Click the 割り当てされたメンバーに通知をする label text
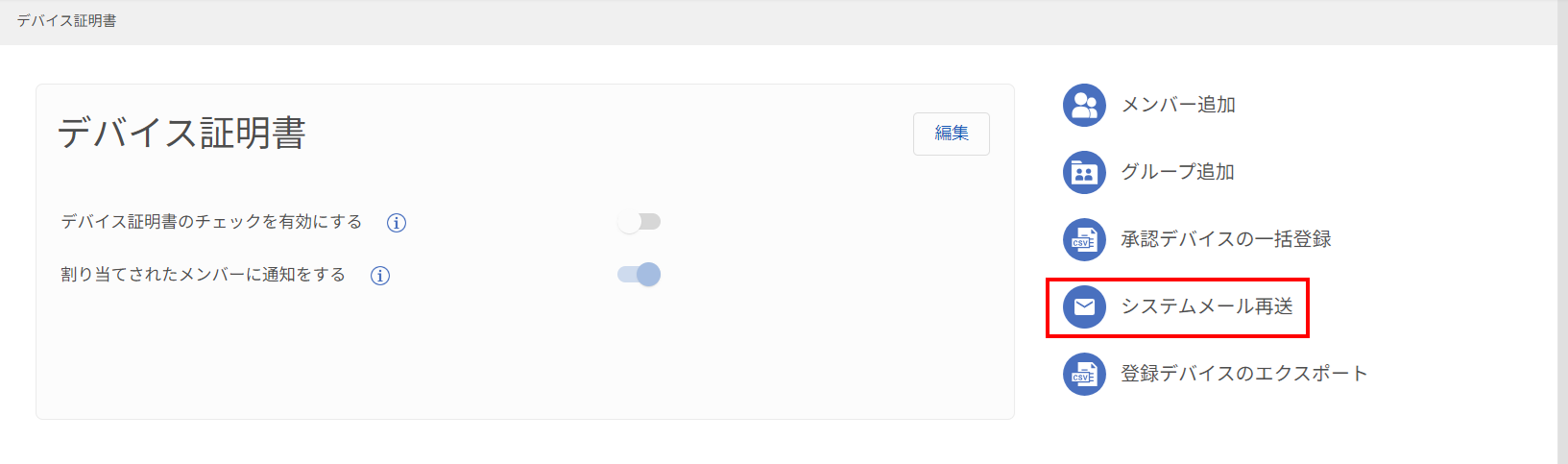The height and width of the screenshot is (464, 1568). [x=204, y=275]
